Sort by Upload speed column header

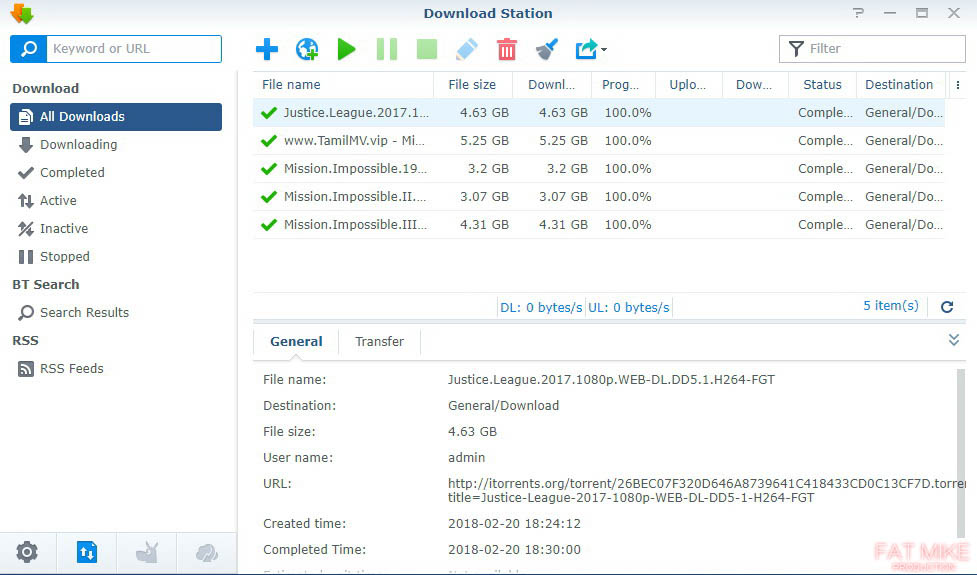(x=688, y=85)
